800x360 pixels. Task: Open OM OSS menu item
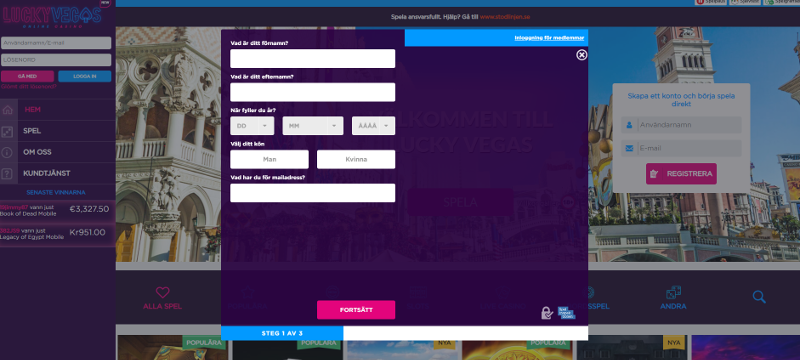pyautogui.click(x=37, y=152)
